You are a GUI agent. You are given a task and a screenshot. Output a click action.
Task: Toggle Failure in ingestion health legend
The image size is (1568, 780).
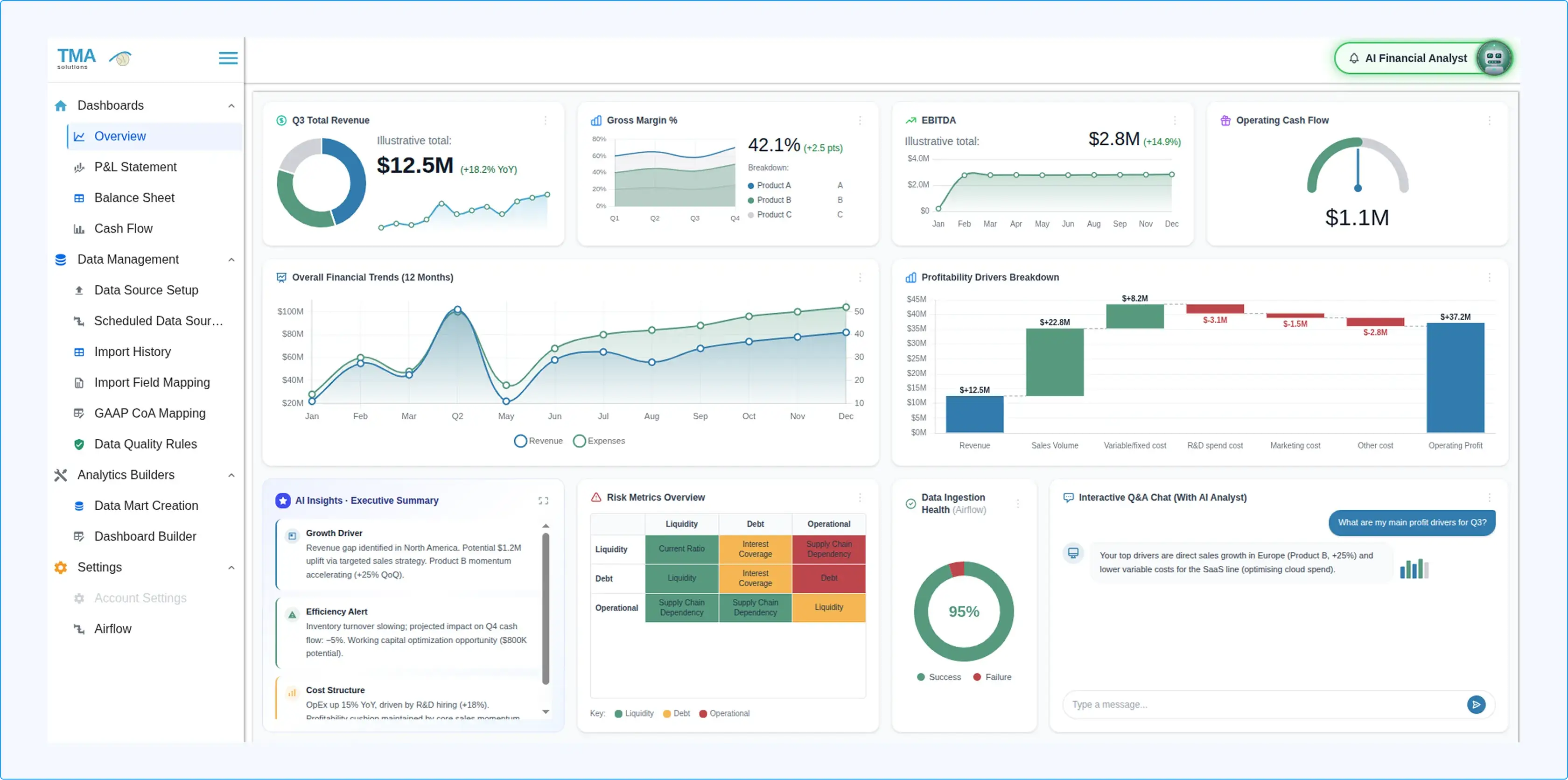tap(992, 677)
